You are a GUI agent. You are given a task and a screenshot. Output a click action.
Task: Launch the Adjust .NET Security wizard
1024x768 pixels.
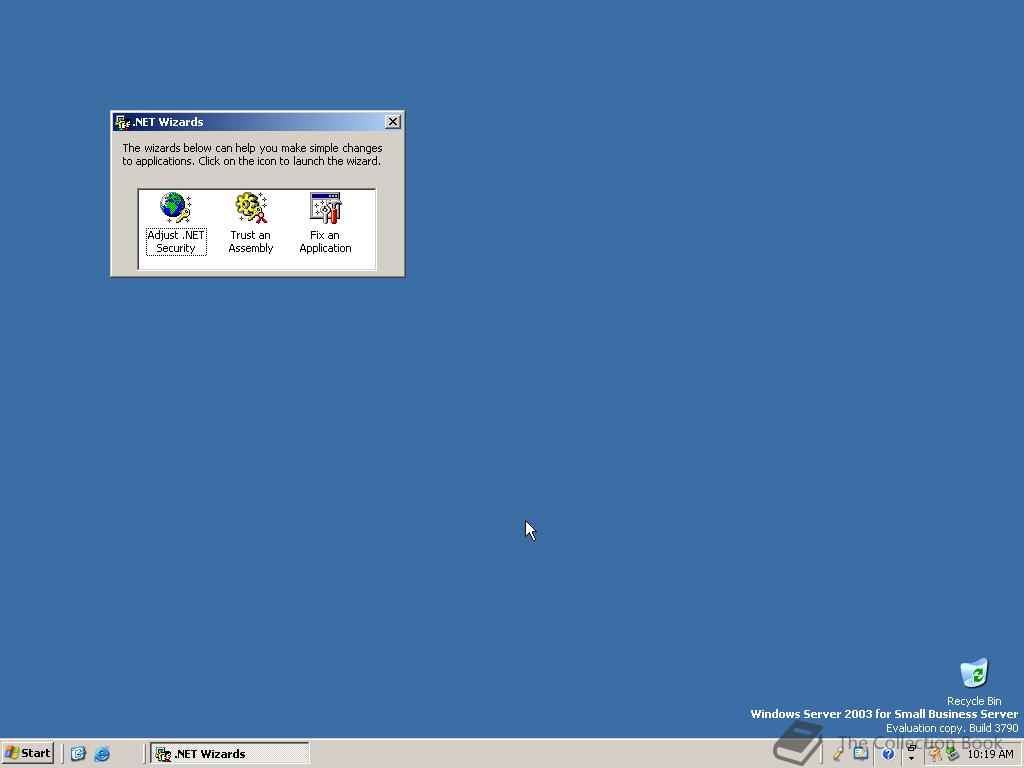[175, 223]
